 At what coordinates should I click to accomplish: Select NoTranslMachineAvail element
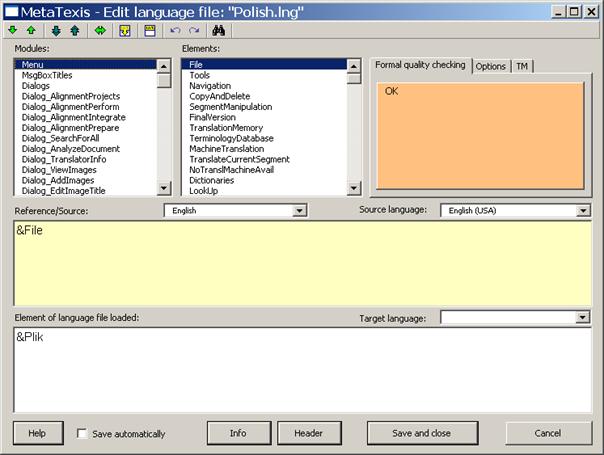(x=264, y=170)
